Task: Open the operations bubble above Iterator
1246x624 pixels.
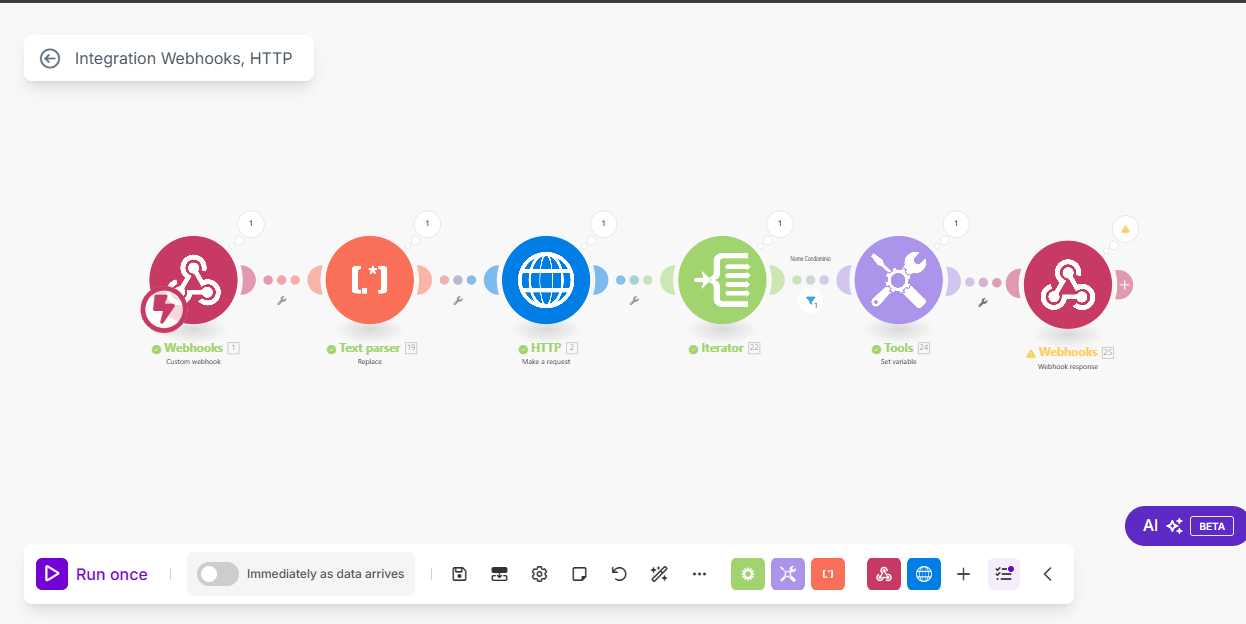Action: pos(779,224)
